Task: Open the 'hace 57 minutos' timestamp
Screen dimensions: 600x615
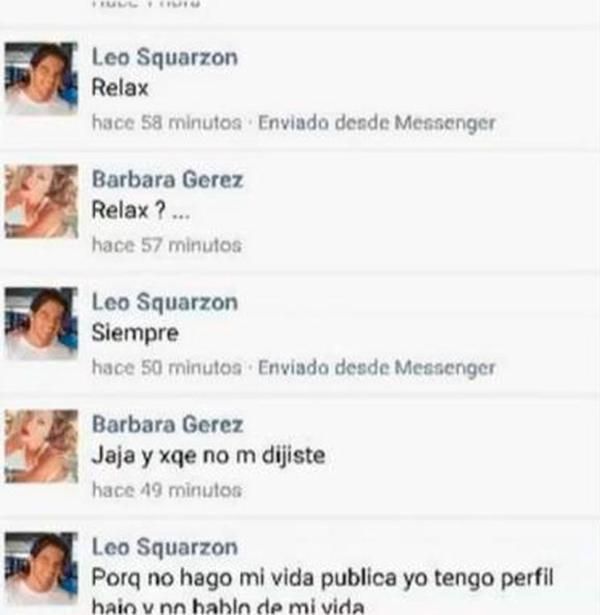Action: (167, 245)
